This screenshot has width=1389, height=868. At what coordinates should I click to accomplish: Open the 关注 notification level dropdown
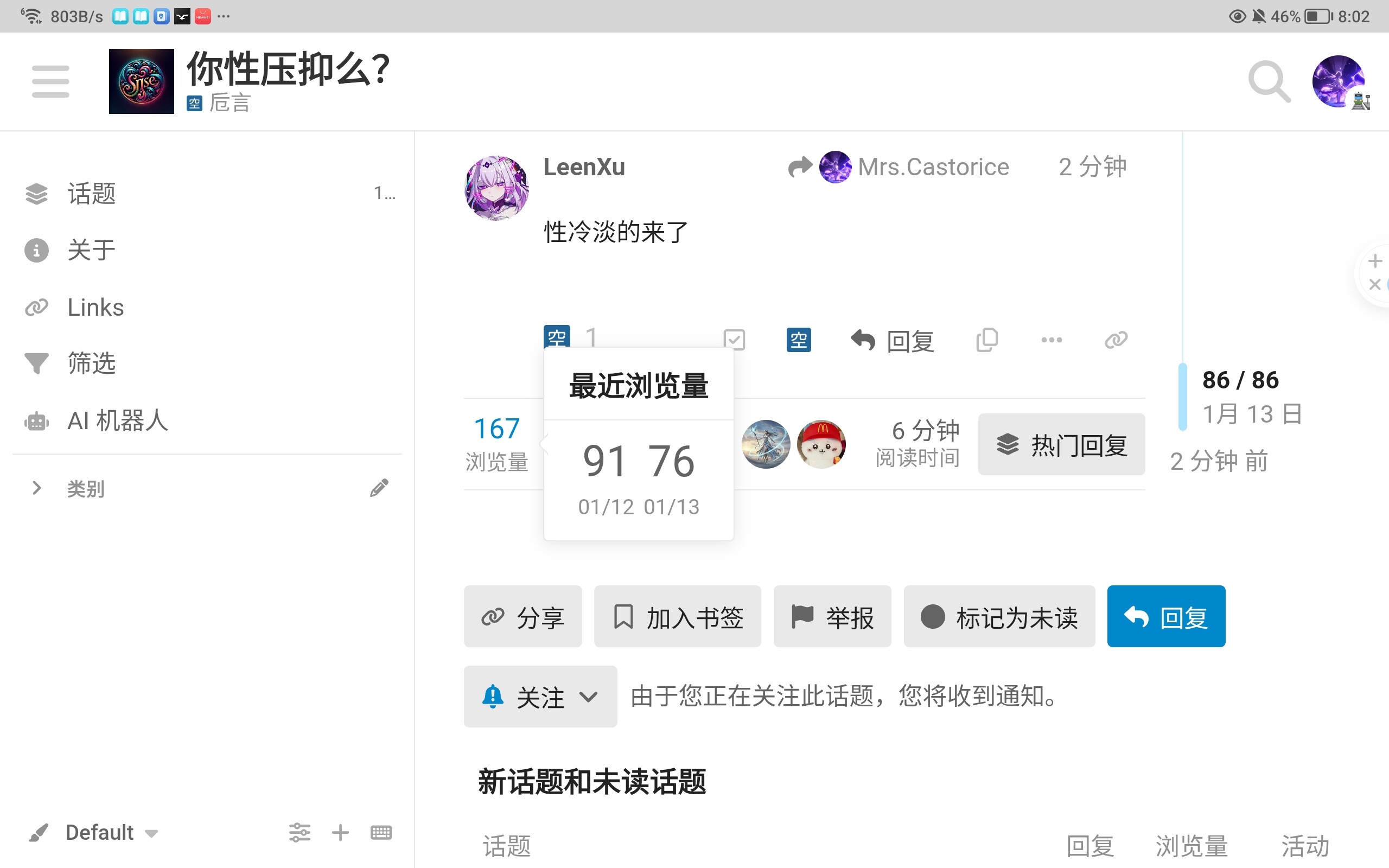[539, 697]
